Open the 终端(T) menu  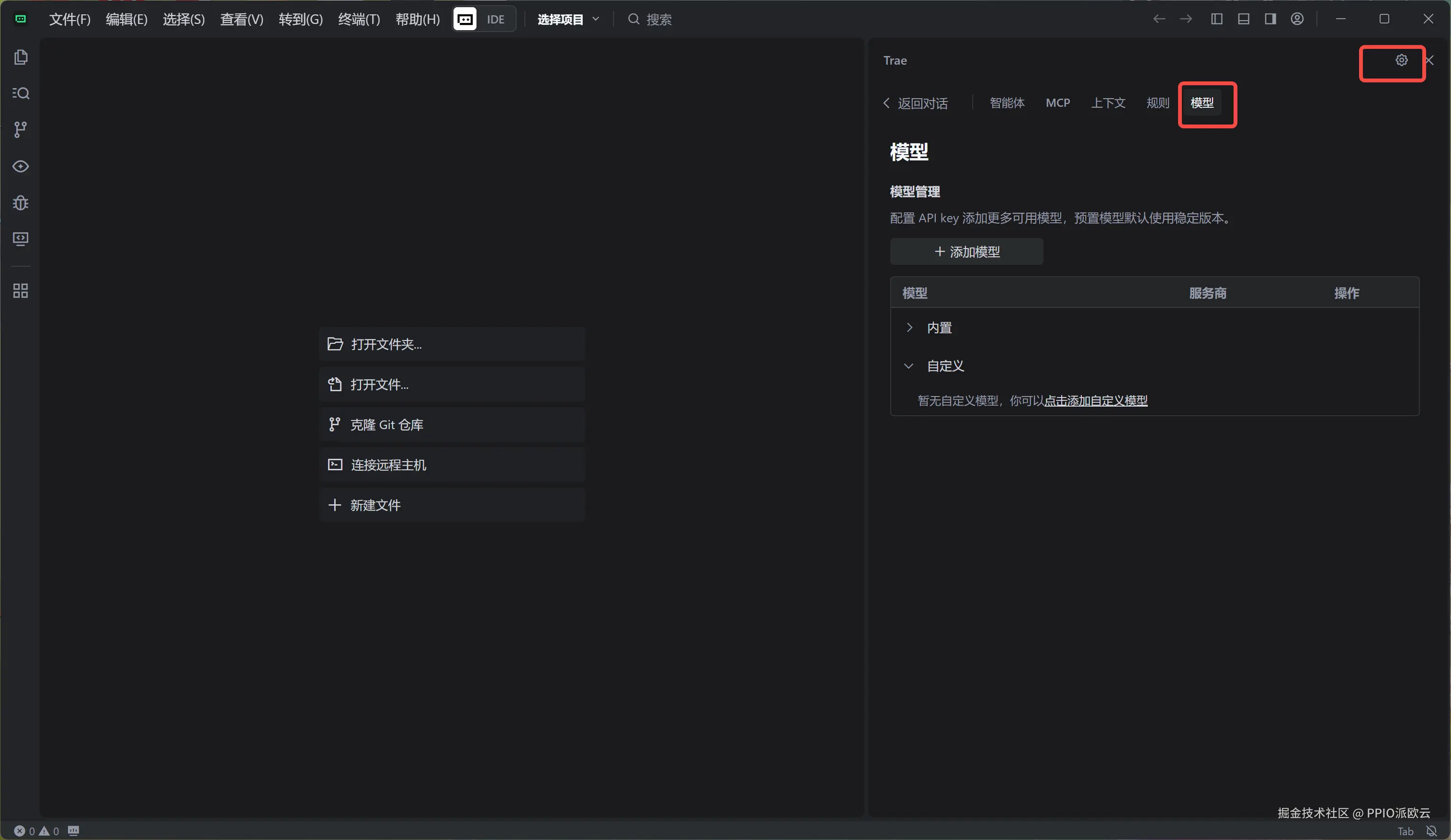[359, 19]
